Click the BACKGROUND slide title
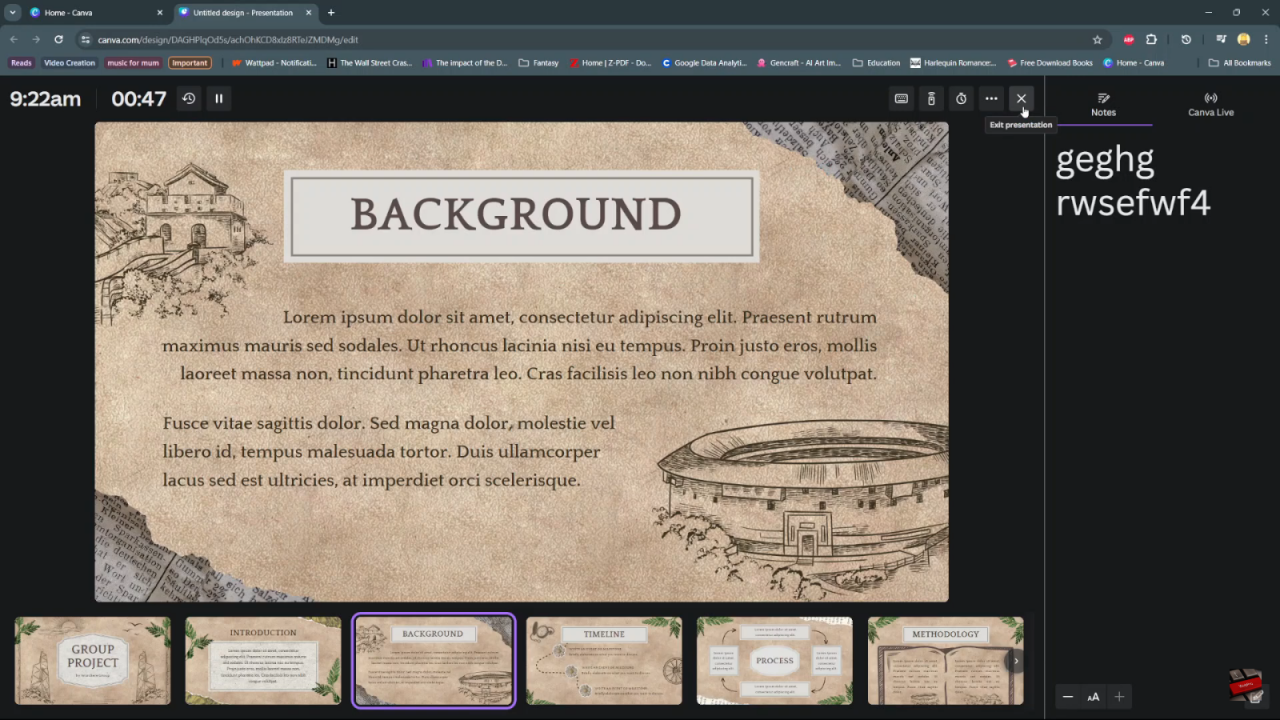The image size is (1280, 720). tap(516, 215)
